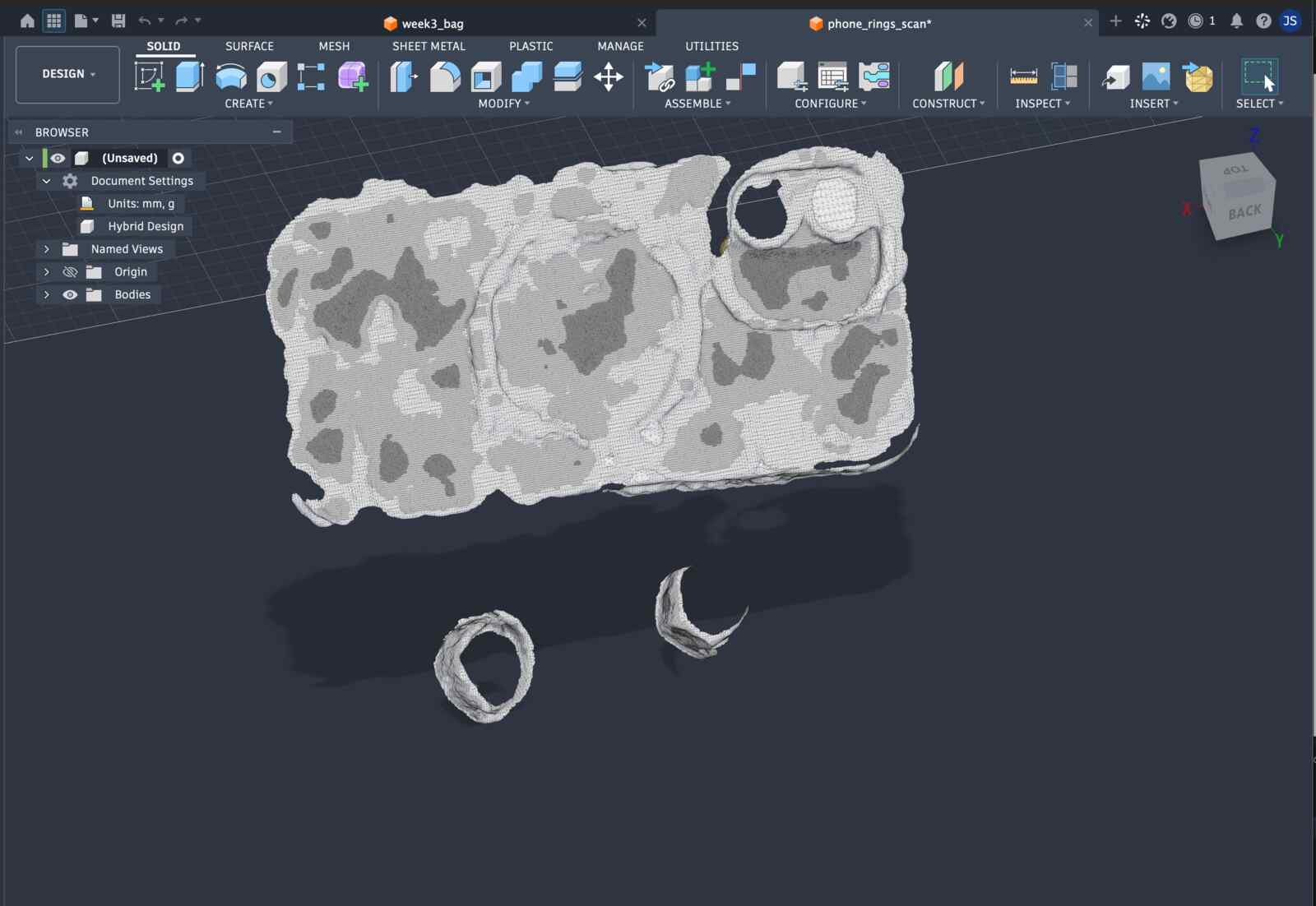The width and height of the screenshot is (1316, 906).
Task: Select the Press Pull tool
Action: tap(404, 76)
